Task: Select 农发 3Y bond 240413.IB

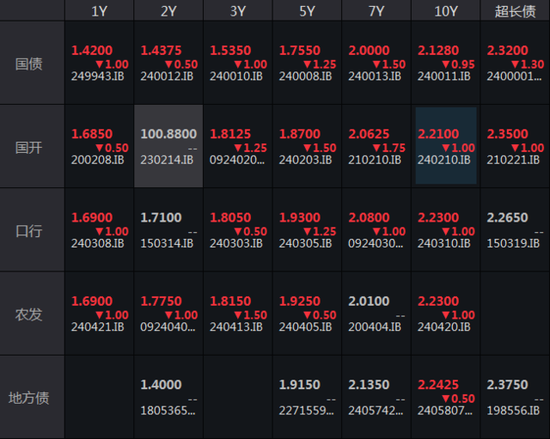Action: pos(236,327)
